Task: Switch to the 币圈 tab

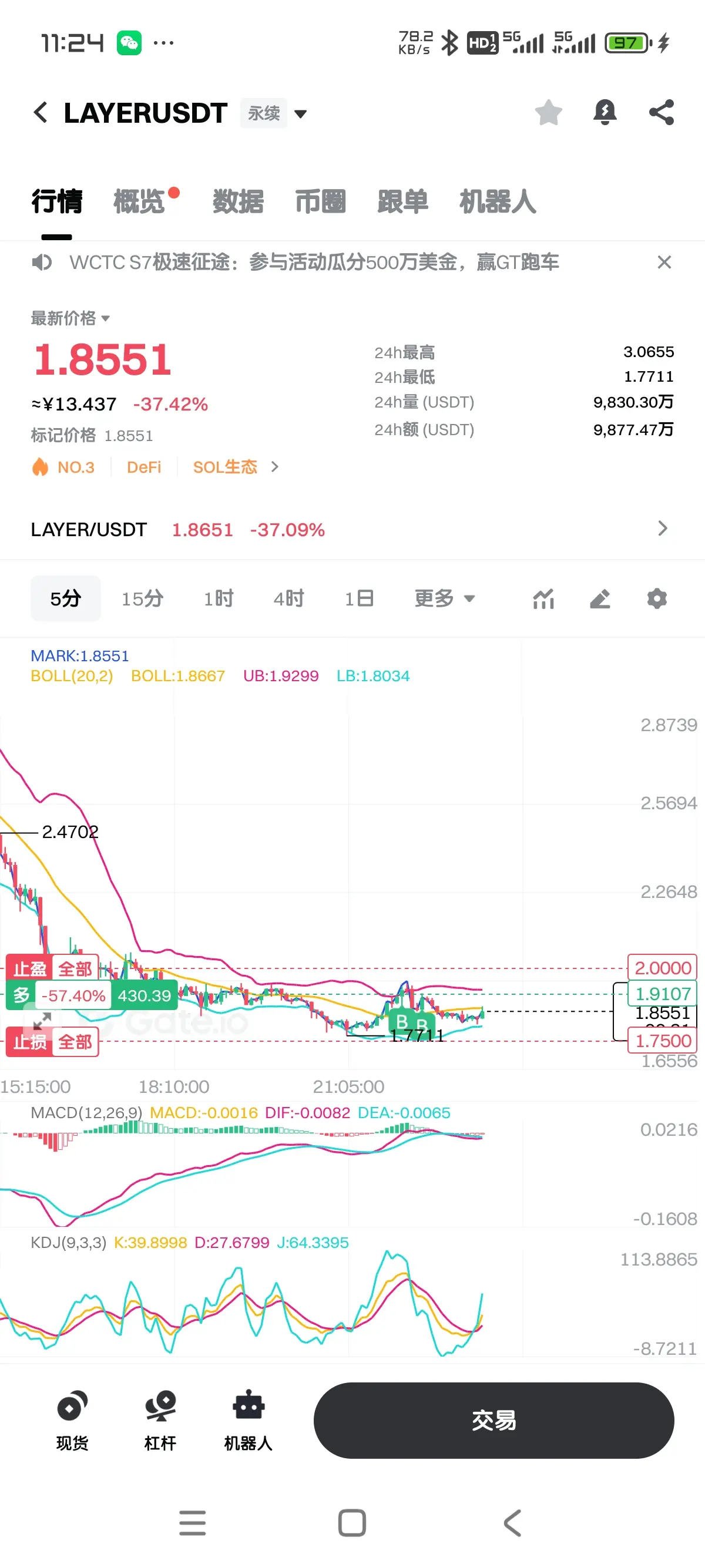Action: (320, 201)
